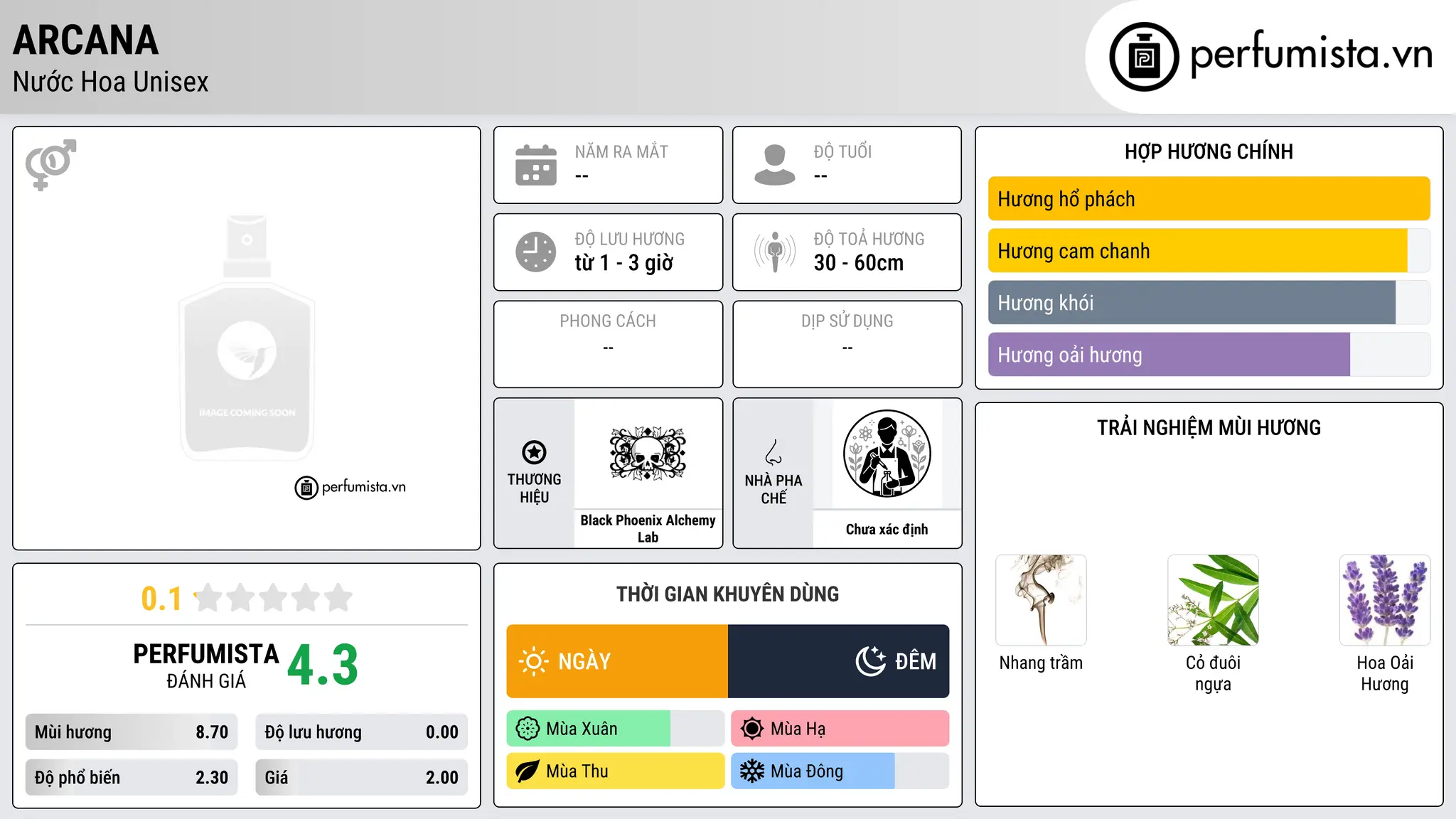Click the PHONG CÁCH style card

pyautogui.click(x=608, y=344)
